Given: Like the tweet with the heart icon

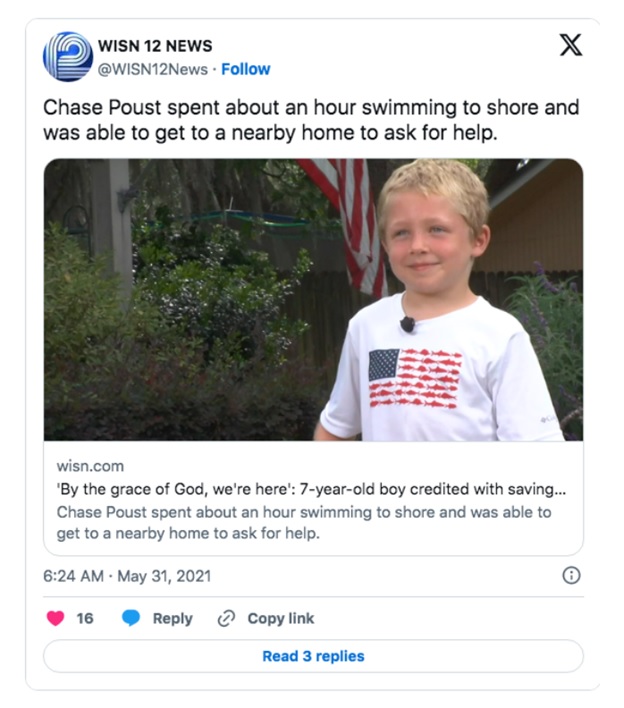Looking at the screenshot, I should point(55,618).
